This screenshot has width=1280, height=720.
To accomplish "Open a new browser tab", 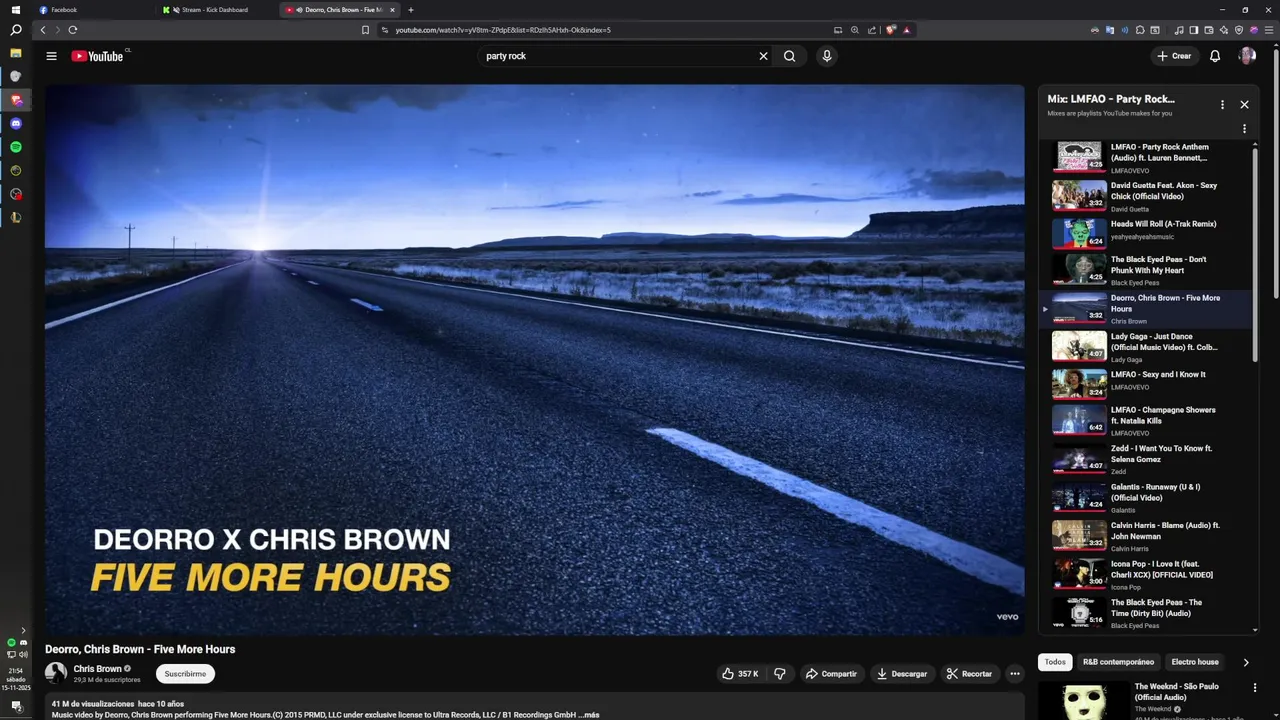I will [411, 10].
